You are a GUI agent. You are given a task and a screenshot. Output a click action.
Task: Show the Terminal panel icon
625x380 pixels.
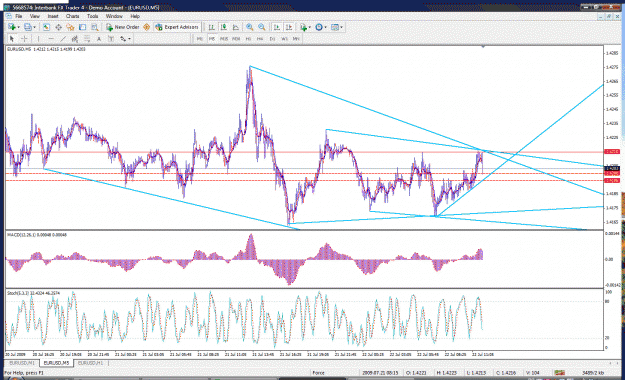83,27
